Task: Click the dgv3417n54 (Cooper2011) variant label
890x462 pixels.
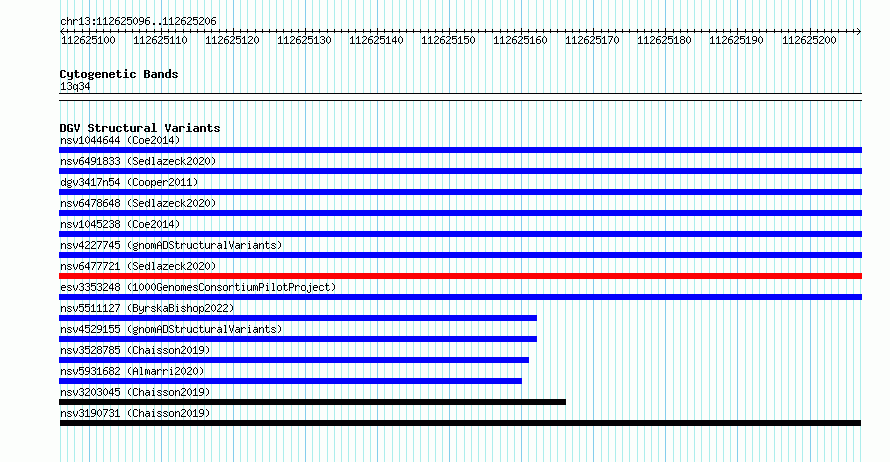Action: pyautogui.click(x=129, y=182)
